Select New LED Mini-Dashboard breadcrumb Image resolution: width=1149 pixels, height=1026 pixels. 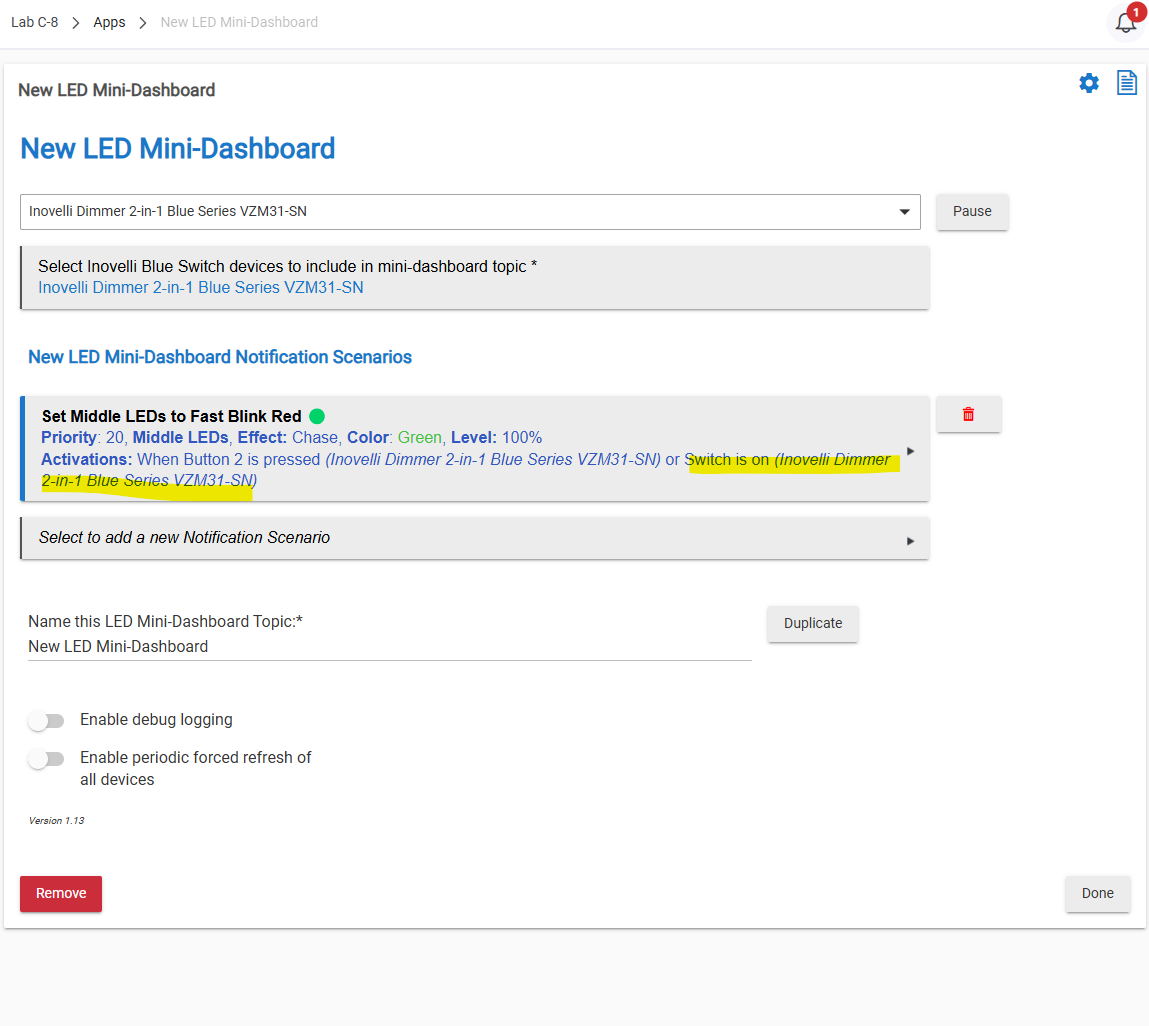[240, 22]
